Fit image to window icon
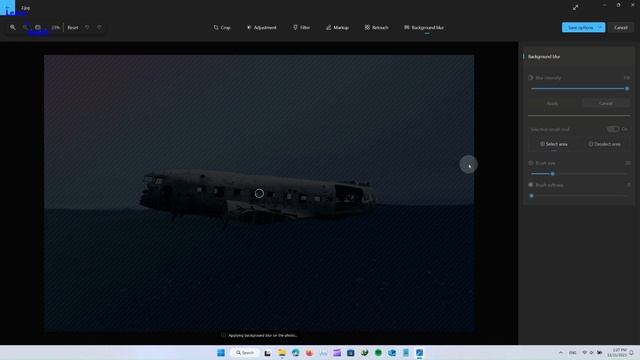Viewport: 640px width, 360px height. pos(38,27)
